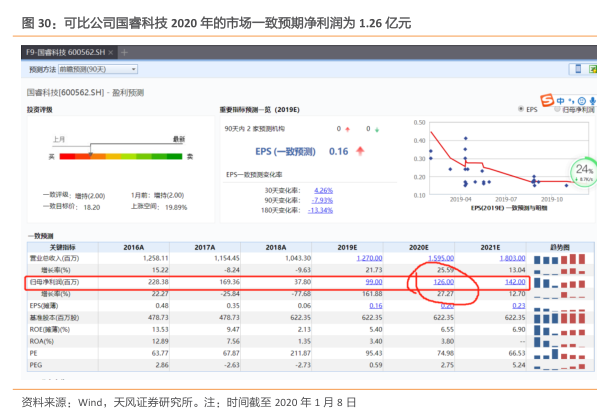Click the PEG row label
This screenshot has width=597, height=414.
[x=36, y=365]
